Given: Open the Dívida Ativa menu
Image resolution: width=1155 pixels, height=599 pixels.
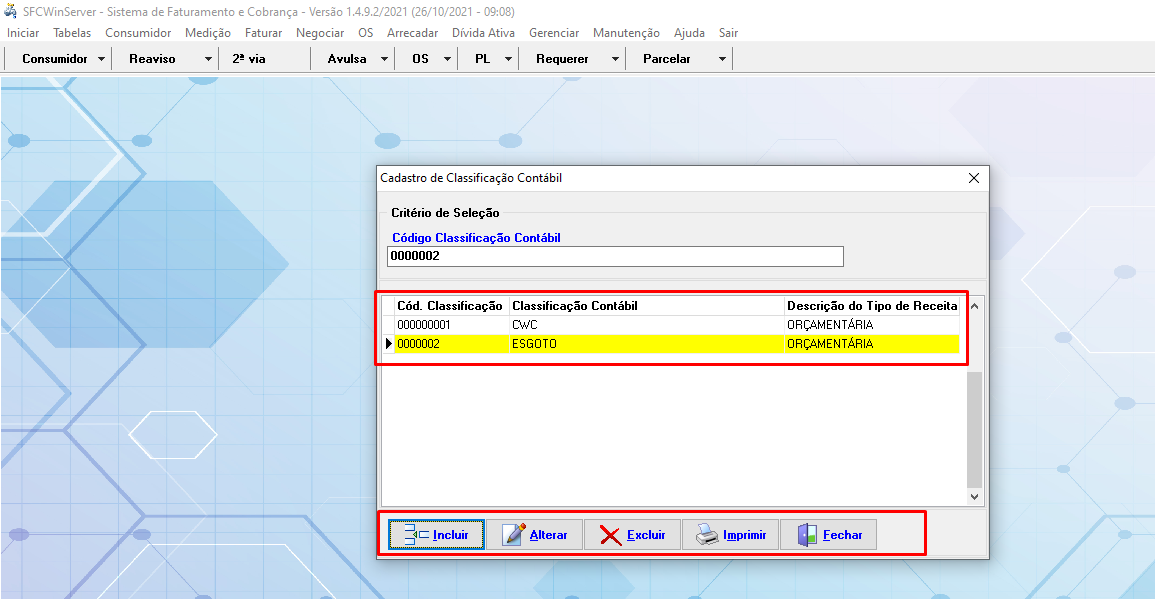Looking at the screenshot, I should (483, 33).
